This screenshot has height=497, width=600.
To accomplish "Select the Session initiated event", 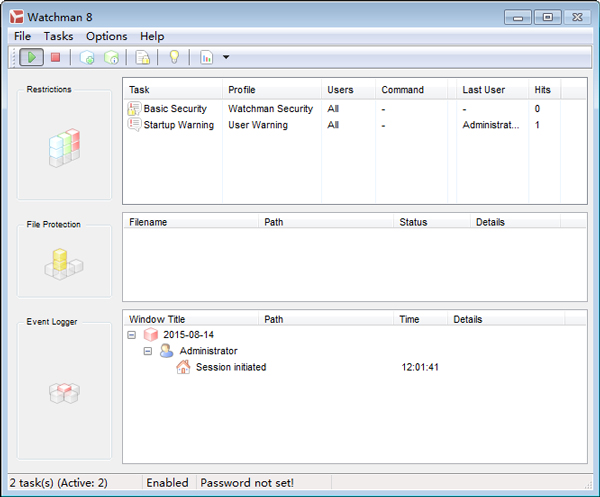I will tap(231, 367).
